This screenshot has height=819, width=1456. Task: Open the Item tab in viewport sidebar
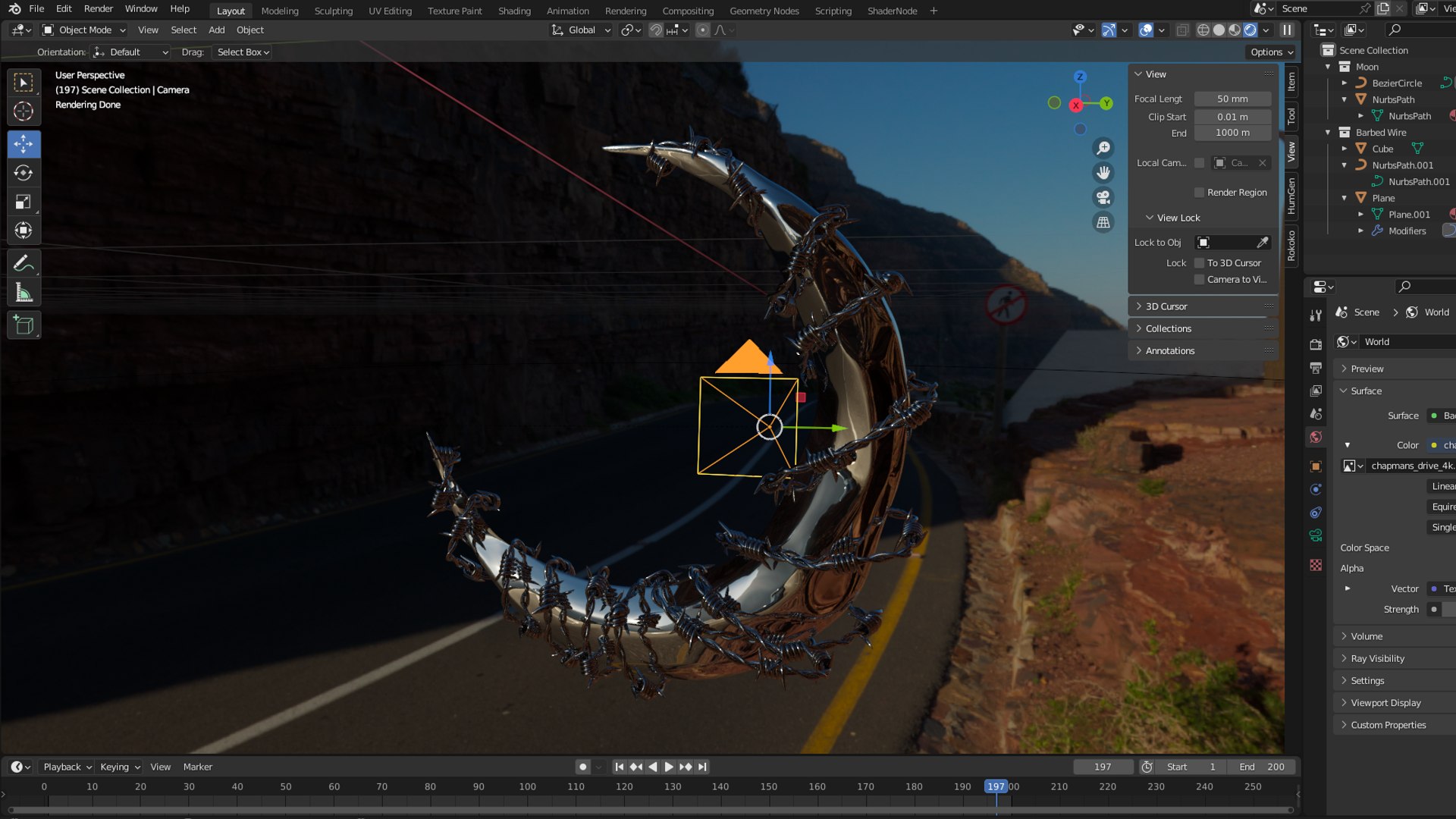pos(1291,81)
